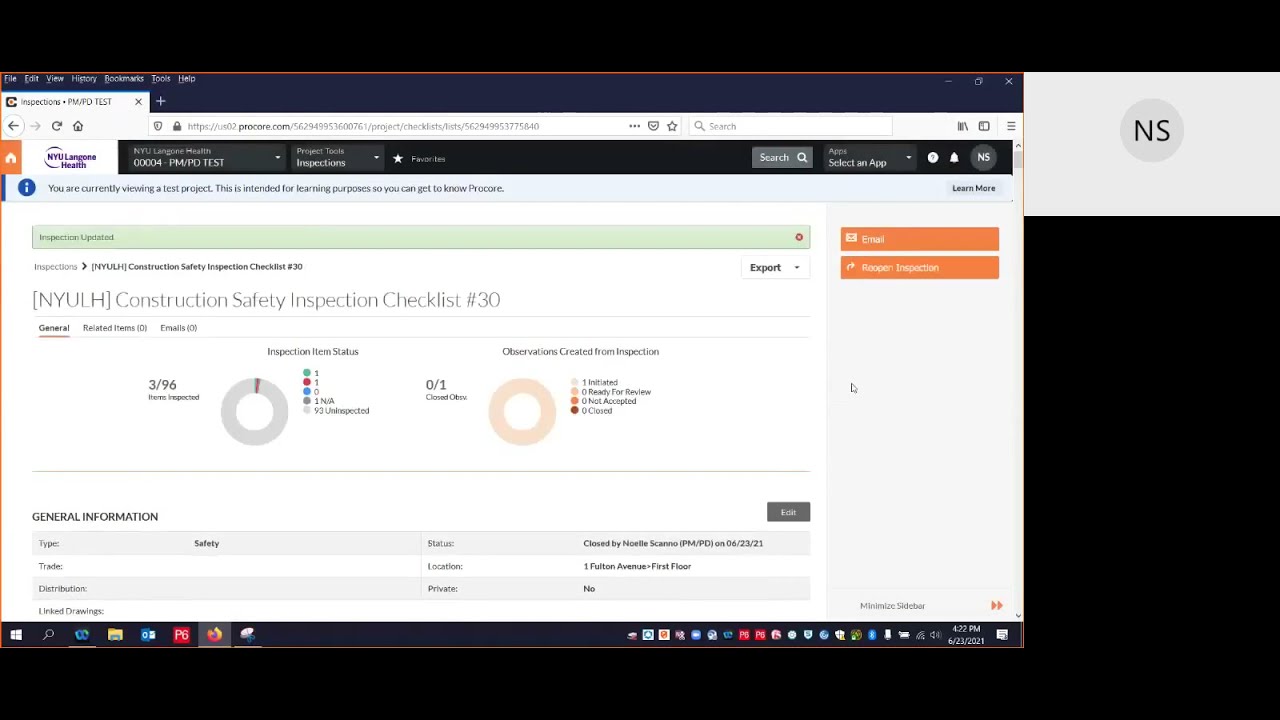Bookmark this page with star icon
The image size is (1280, 720).
[672, 126]
